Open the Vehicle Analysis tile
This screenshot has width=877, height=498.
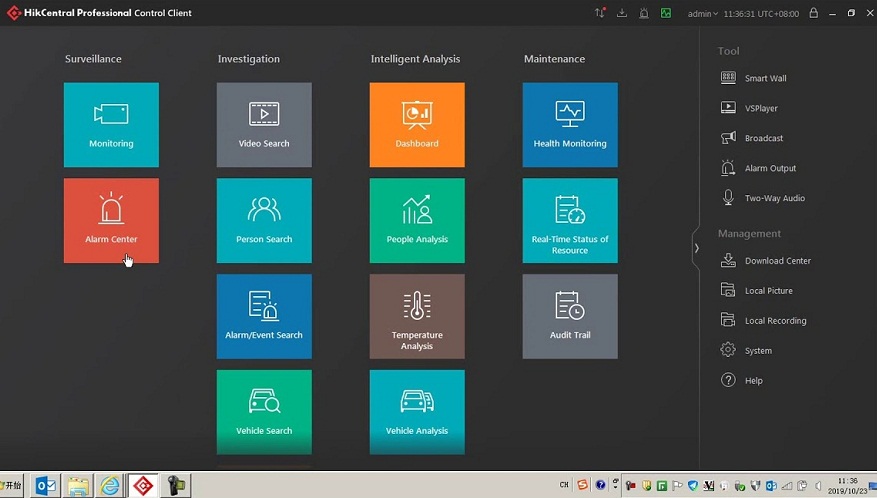coord(417,412)
